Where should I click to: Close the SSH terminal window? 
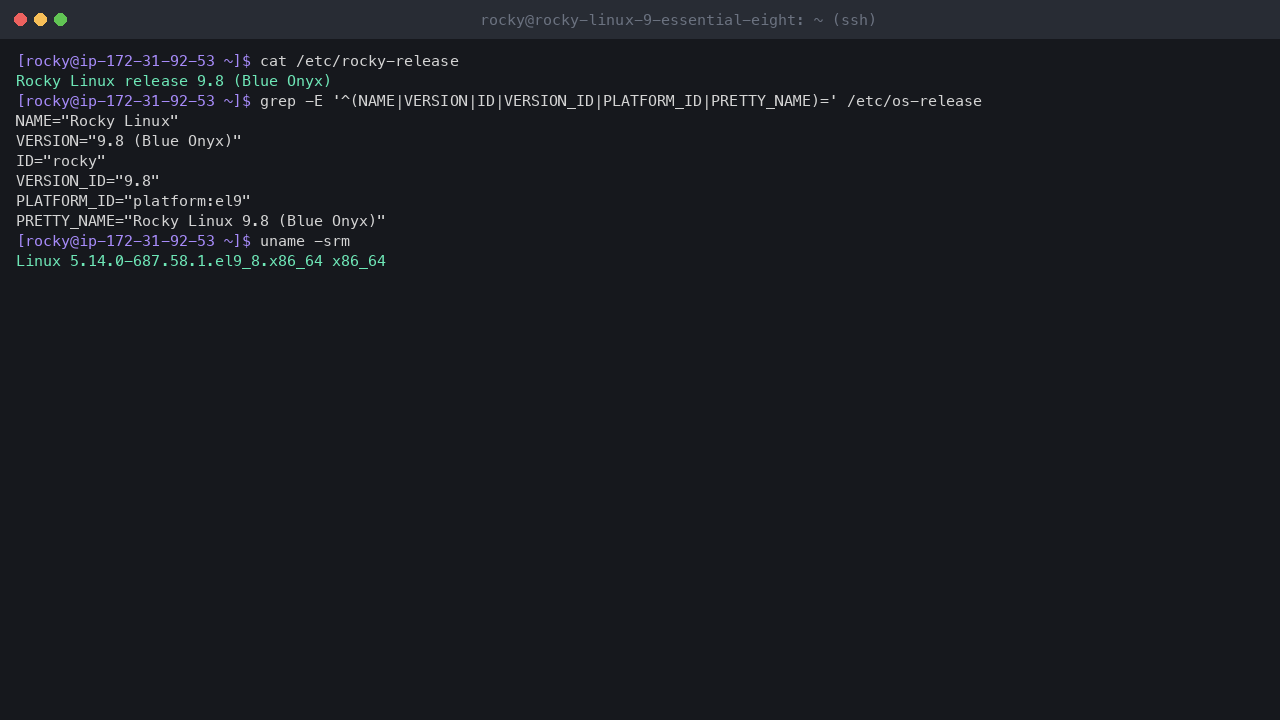pyautogui.click(x=20, y=20)
